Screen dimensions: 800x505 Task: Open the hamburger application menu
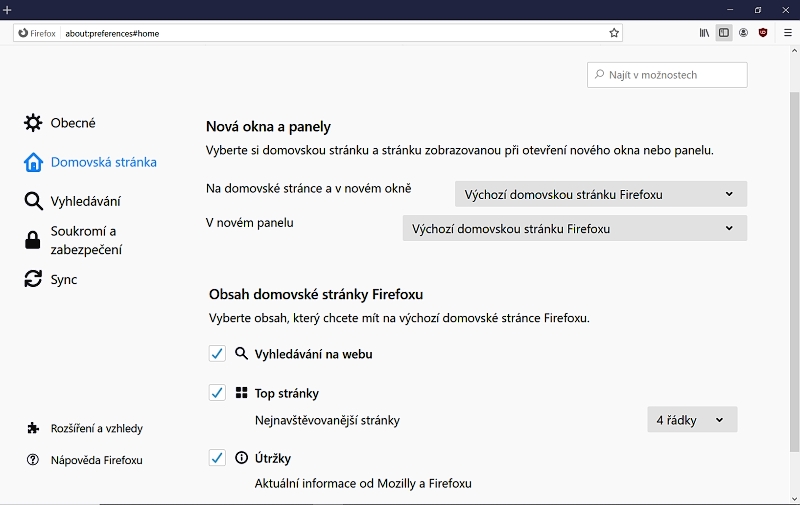(787, 33)
